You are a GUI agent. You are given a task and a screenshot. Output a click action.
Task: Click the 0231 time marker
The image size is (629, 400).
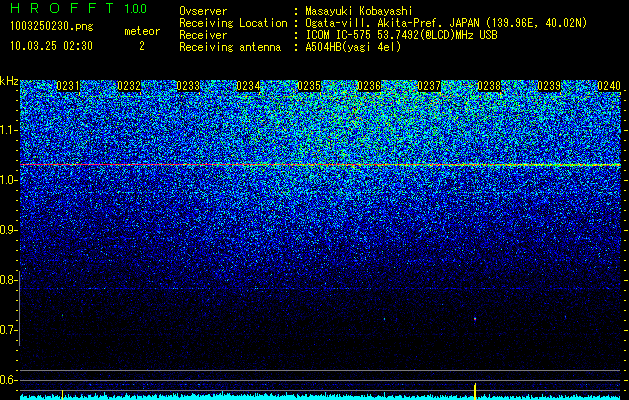click(68, 86)
